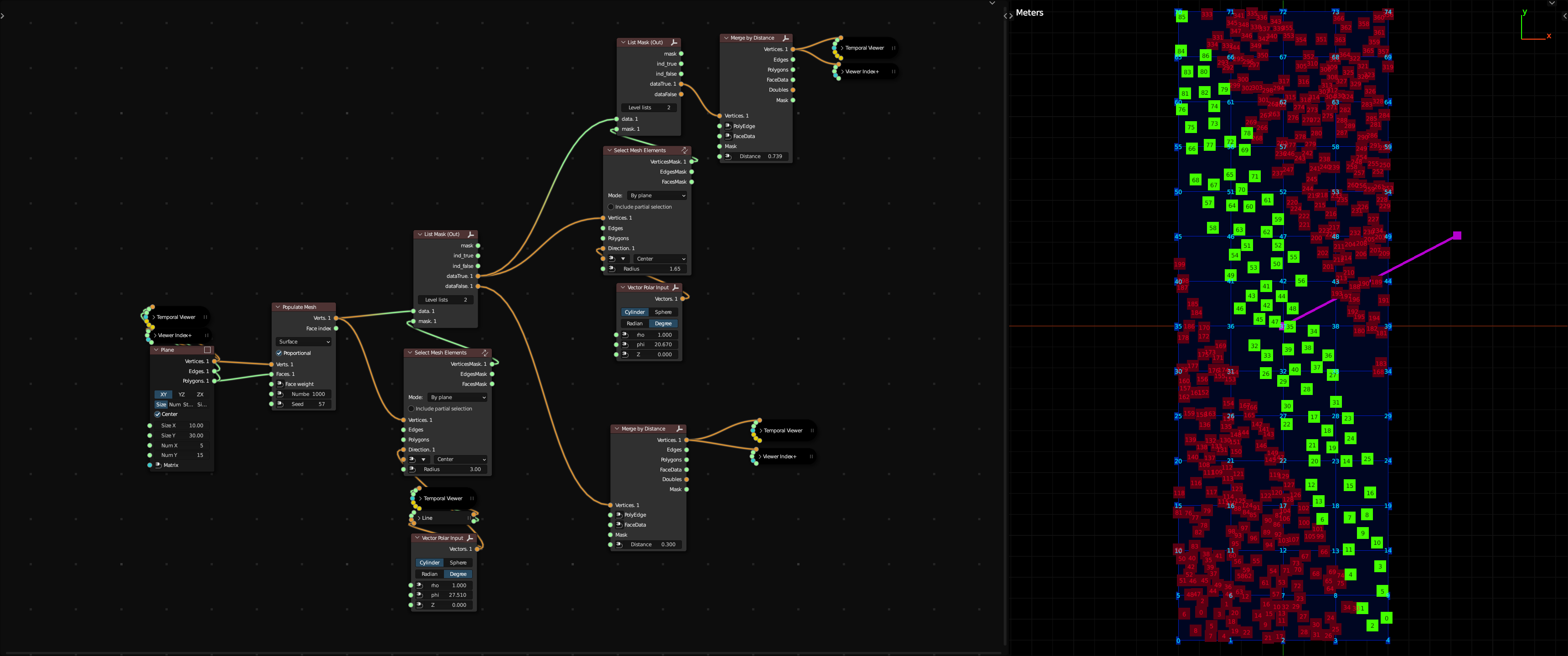
Task: Select the YZ orientation tab in Plane node
Action: pyautogui.click(x=181, y=395)
